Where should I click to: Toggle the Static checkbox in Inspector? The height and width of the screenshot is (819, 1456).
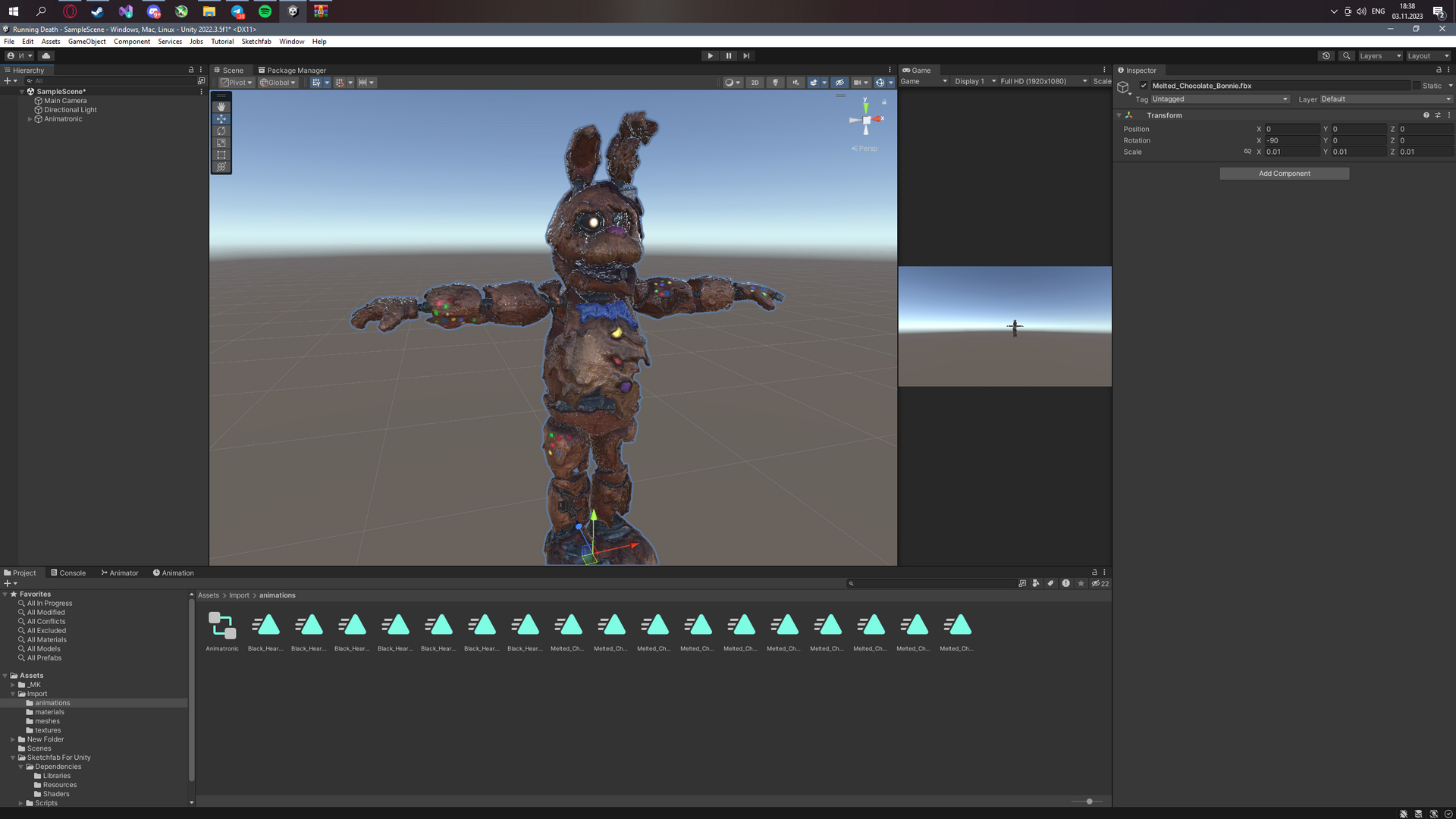point(1416,86)
